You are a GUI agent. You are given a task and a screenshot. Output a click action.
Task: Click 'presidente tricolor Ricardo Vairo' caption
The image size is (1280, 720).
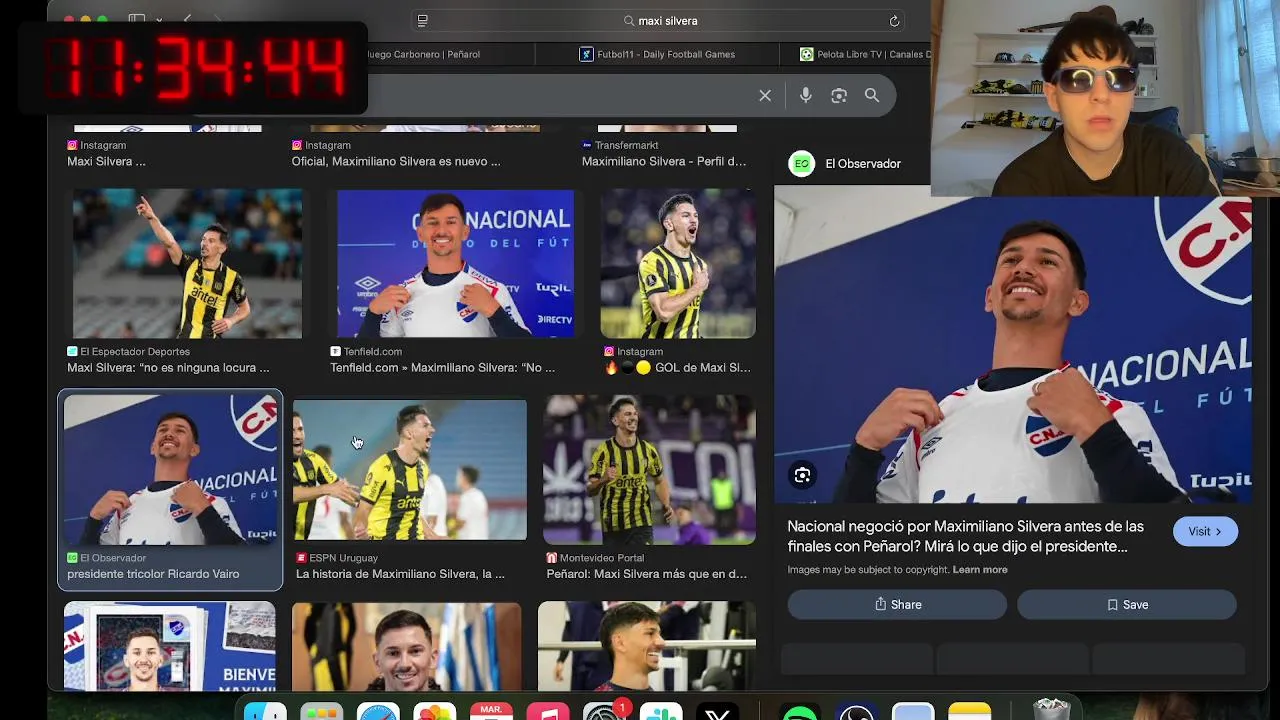point(153,574)
